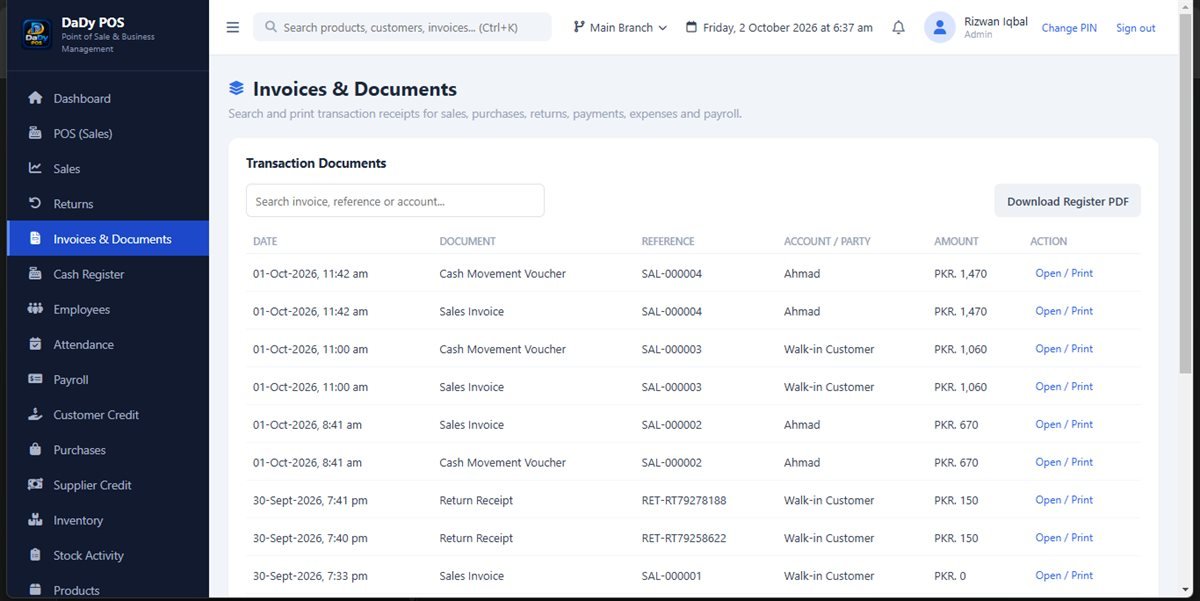The width and height of the screenshot is (1200, 601).
Task: Open / Print SAL-000002 Sales Invoice
Action: coord(1064,424)
